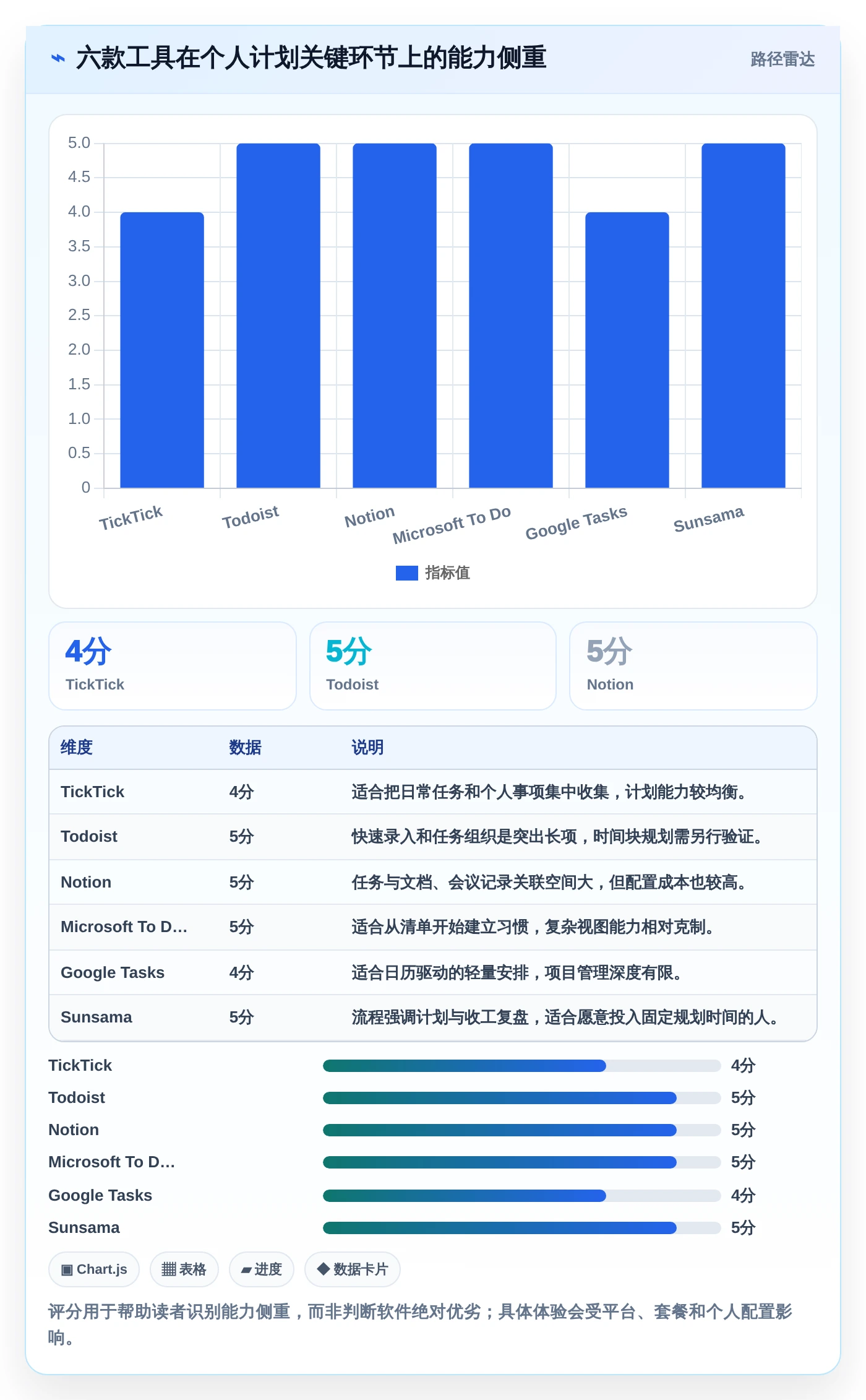
Task: Click the Notion bar in the chart
Action: [395, 316]
